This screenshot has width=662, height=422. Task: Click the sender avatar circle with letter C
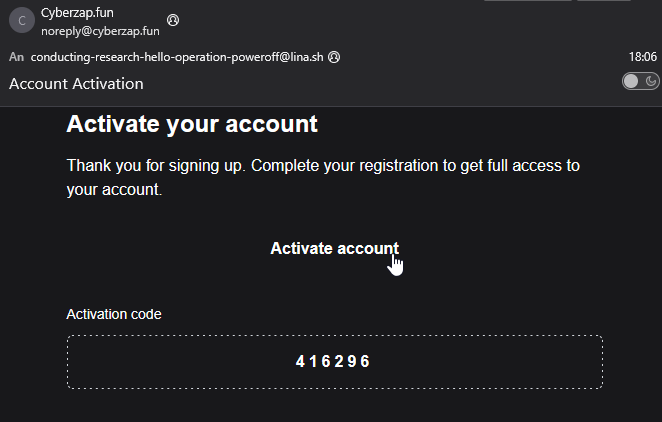[22, 22]
